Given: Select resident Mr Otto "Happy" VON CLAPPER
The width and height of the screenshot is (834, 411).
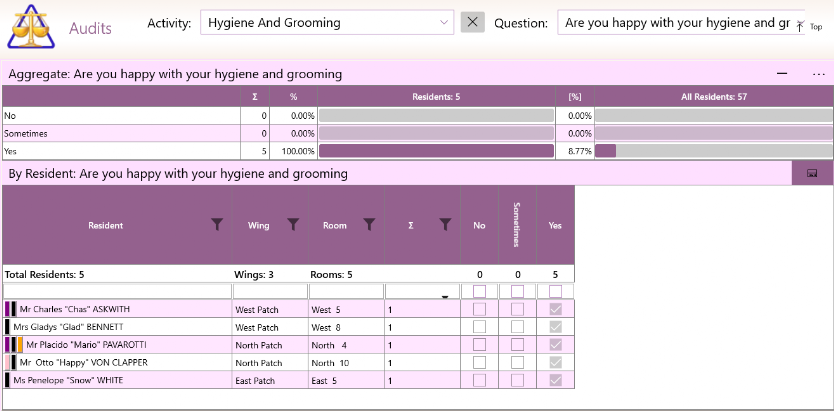Looking at the screenshot, I should (84, 363).
